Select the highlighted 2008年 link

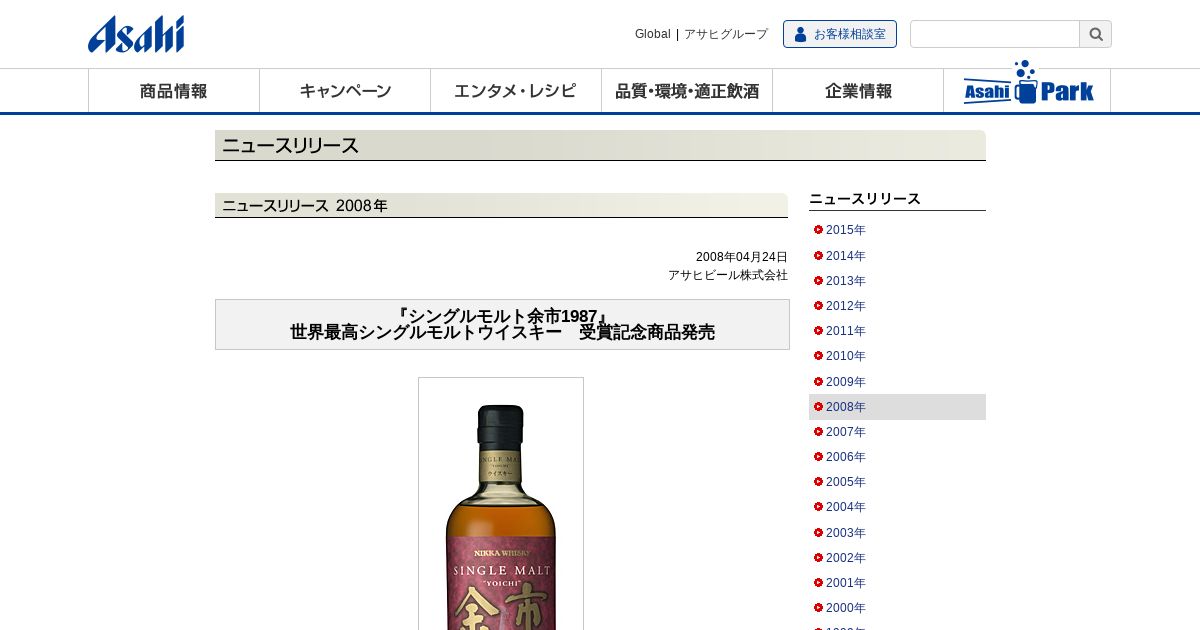click(846, 407)
